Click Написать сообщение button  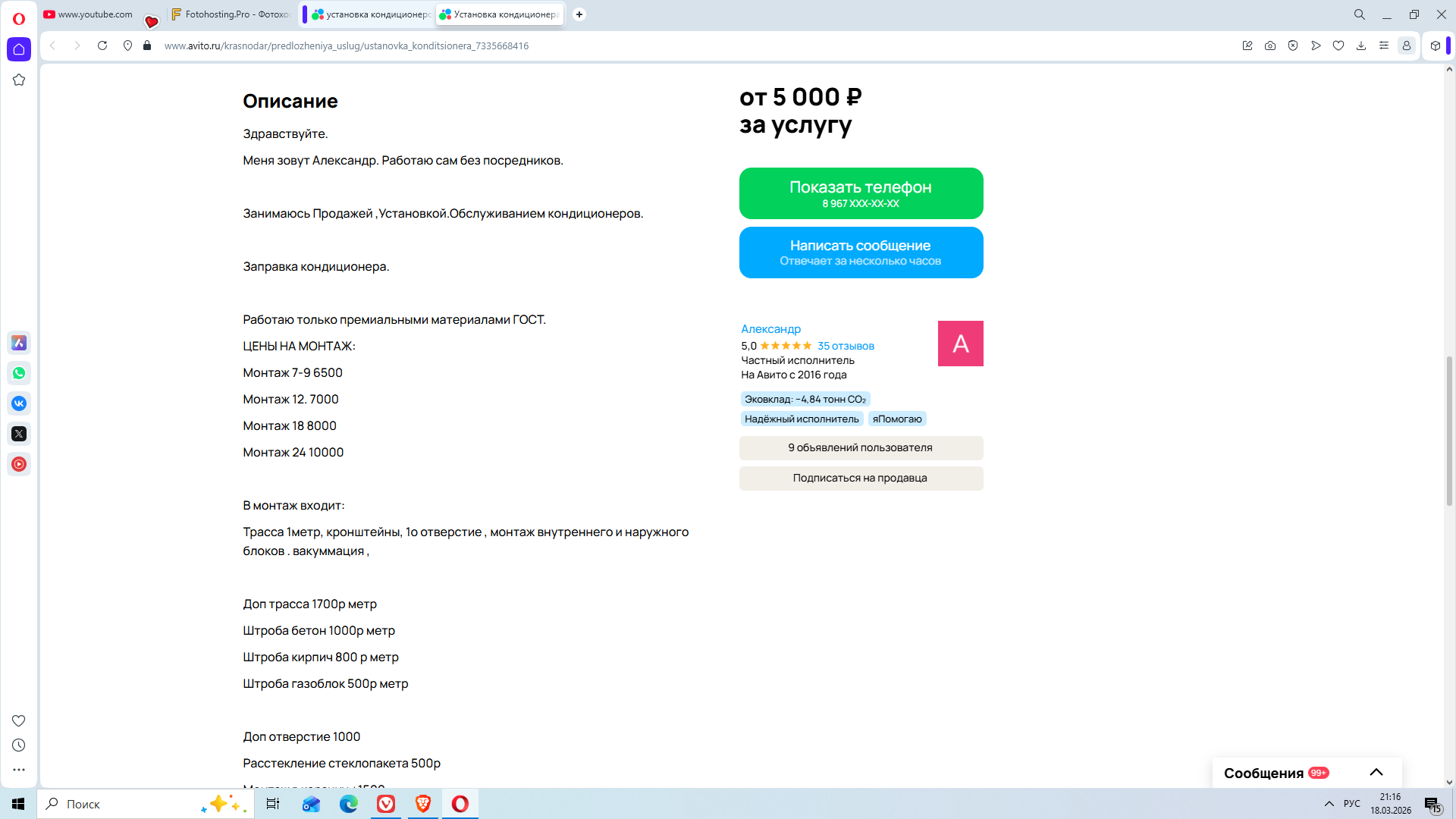861,253
